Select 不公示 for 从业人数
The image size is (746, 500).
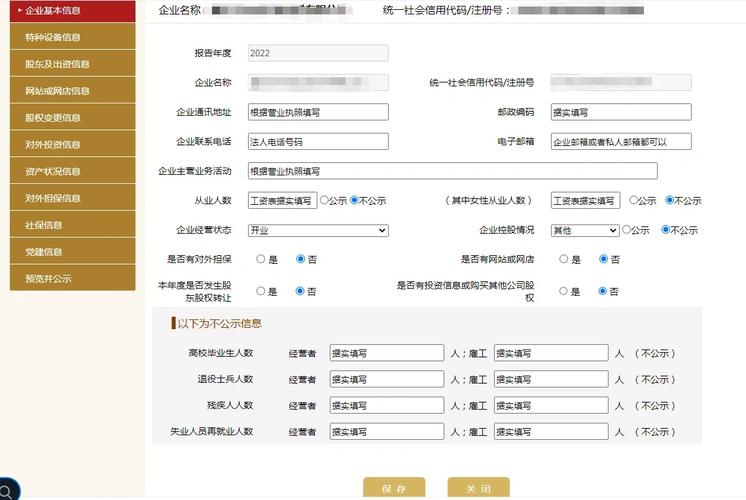point(354,200)
